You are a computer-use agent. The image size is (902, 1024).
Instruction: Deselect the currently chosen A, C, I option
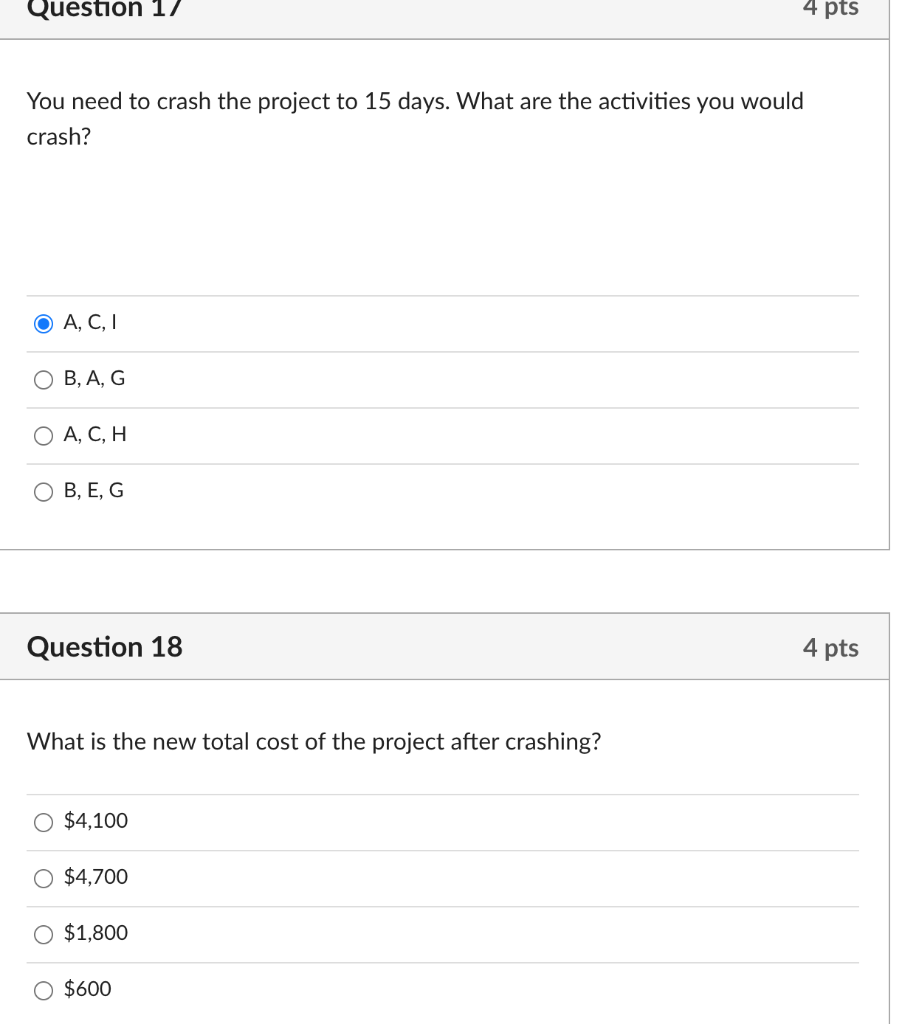(43, 323)
